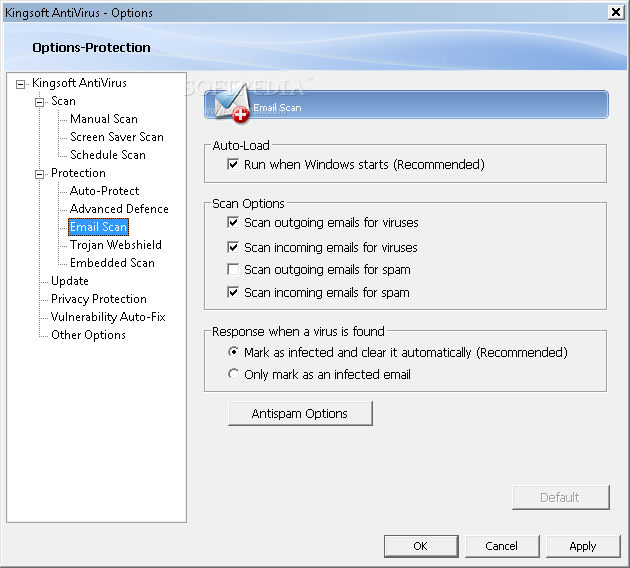Select Other Options in the tree
This screenshot has height=568, width=630.
88,335
